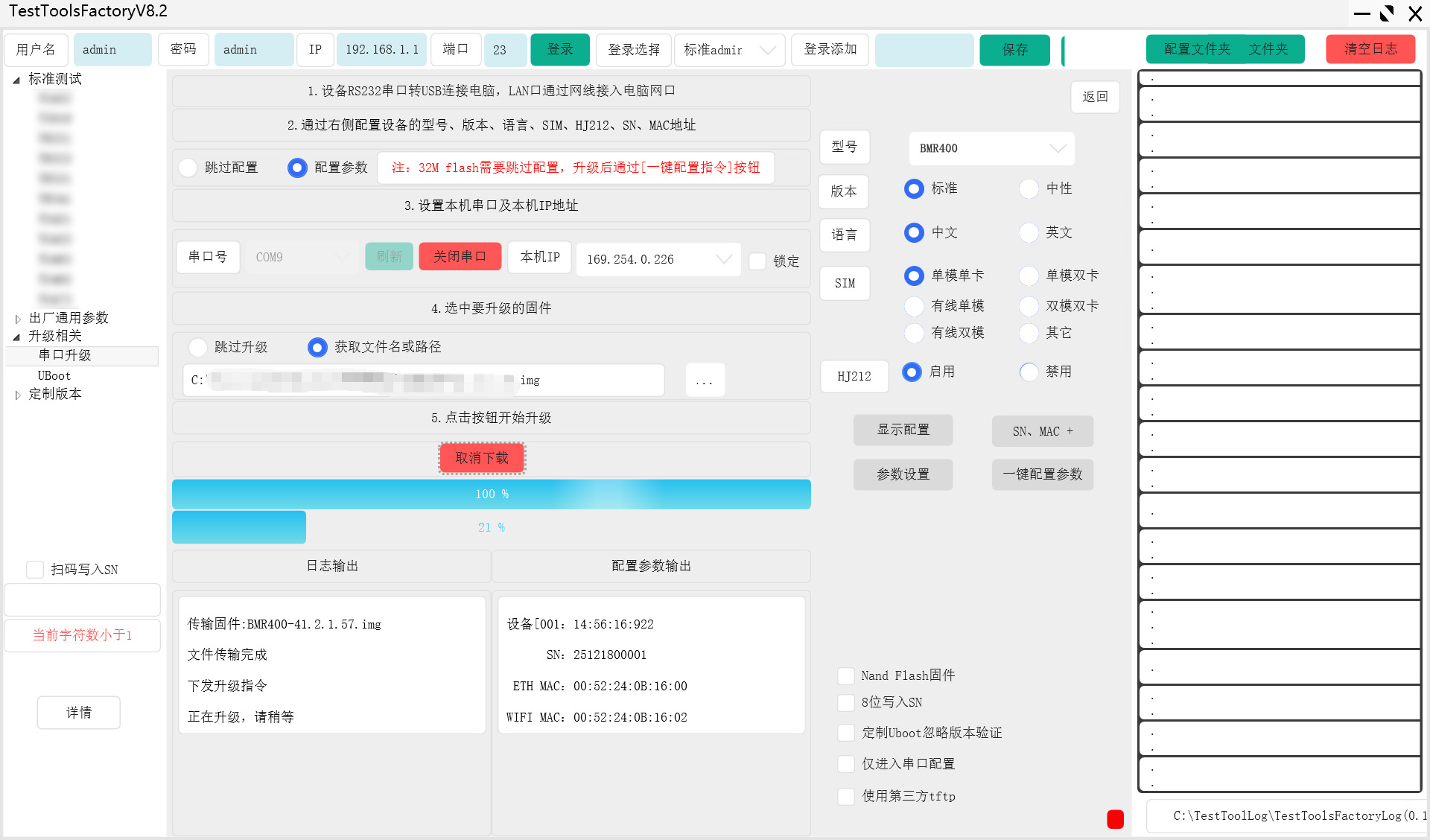The width and height of the screenshot is (1430, 840).
Task: Open the BMR400 model dropdown
Action: (991, 148)
